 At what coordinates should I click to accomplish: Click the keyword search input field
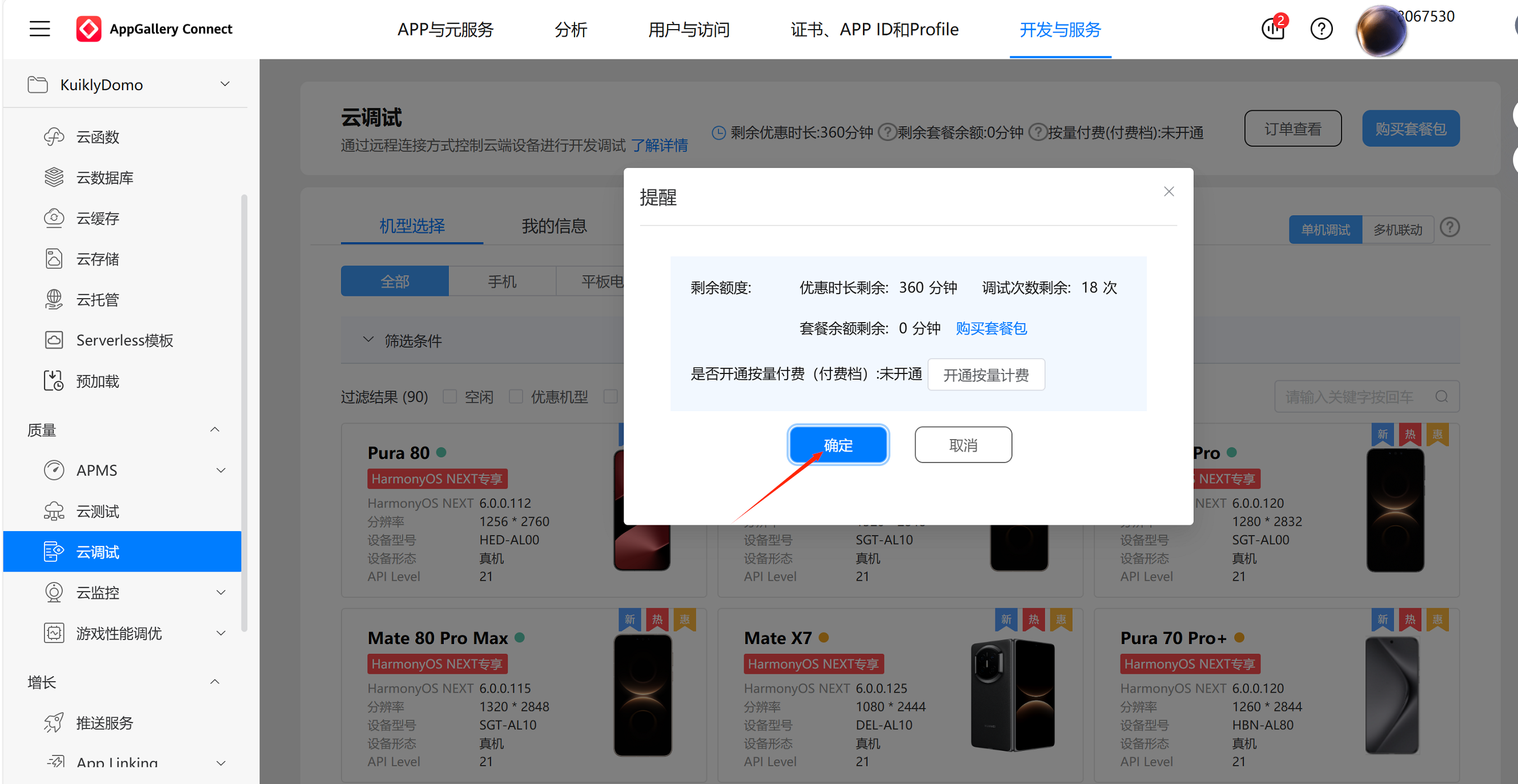tap(1350, 397)
